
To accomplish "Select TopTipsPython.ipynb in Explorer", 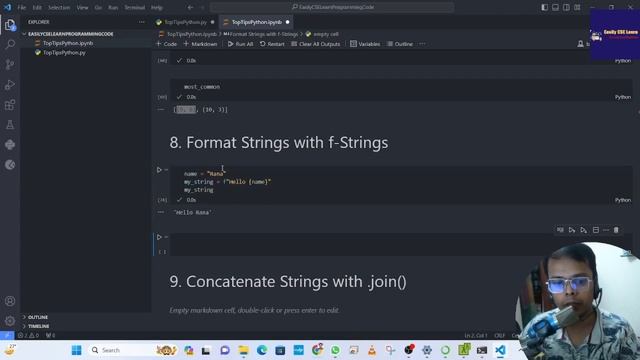I will tap(68, 43).
